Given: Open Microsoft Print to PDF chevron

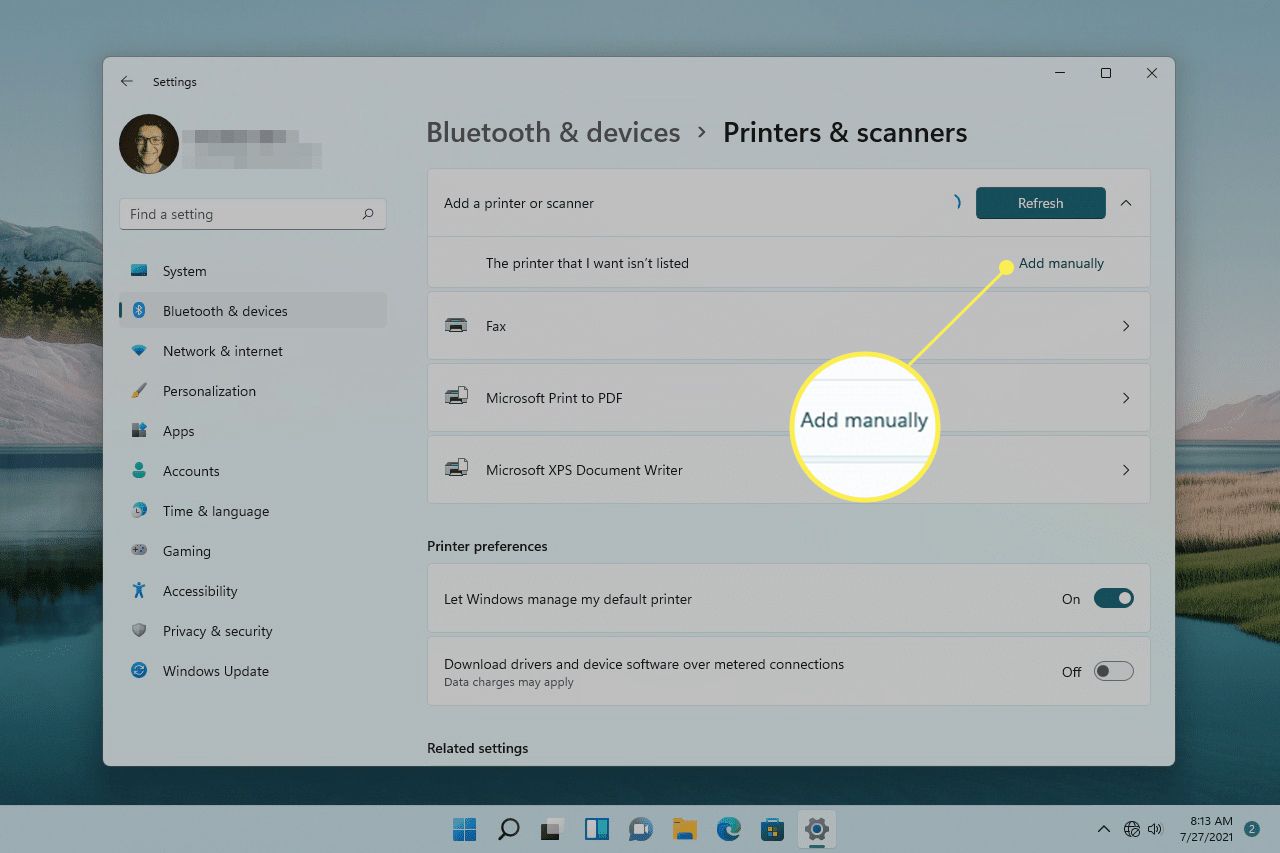Looking at the screenshot, I should click(1126, 398).
